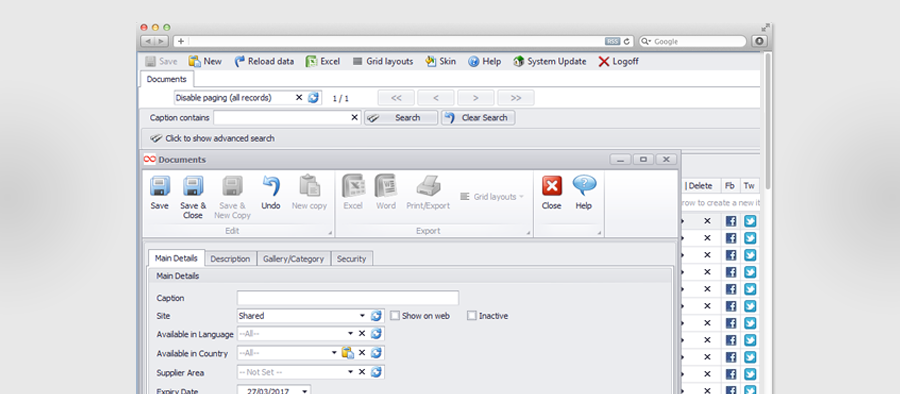This screenshot has width=900, height=394.
Task: Refresh the Available in Language list
Action: pos(376,334)
